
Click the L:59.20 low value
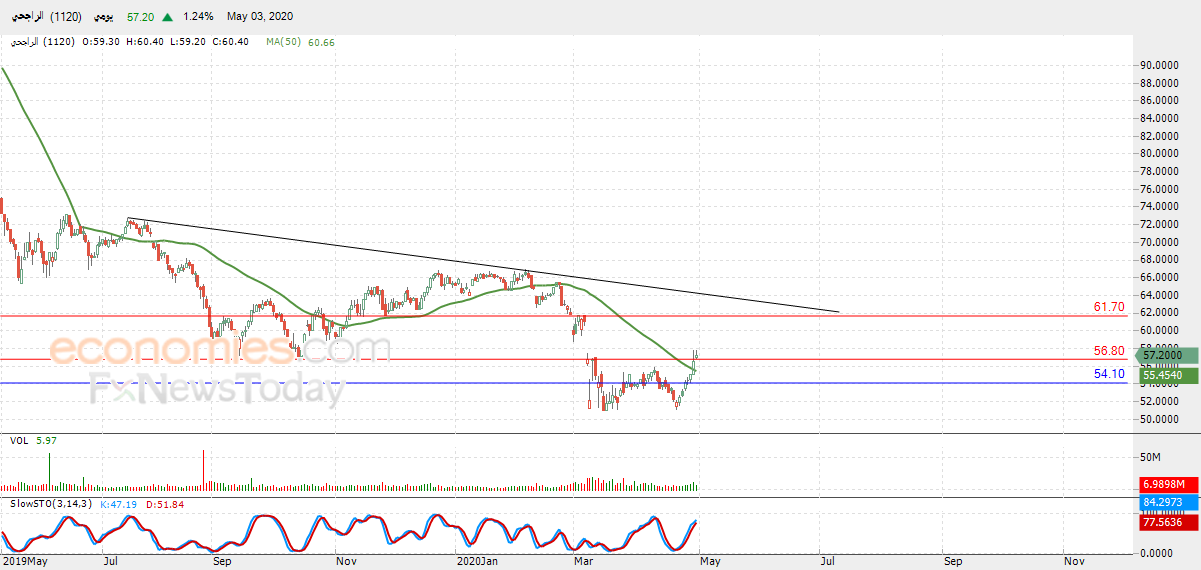click(x=189, y=42)
